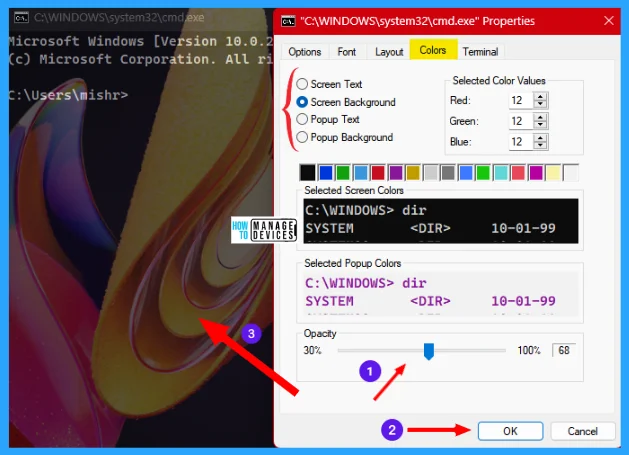Click the '100%' opacity label

click(x=529, y=350)
